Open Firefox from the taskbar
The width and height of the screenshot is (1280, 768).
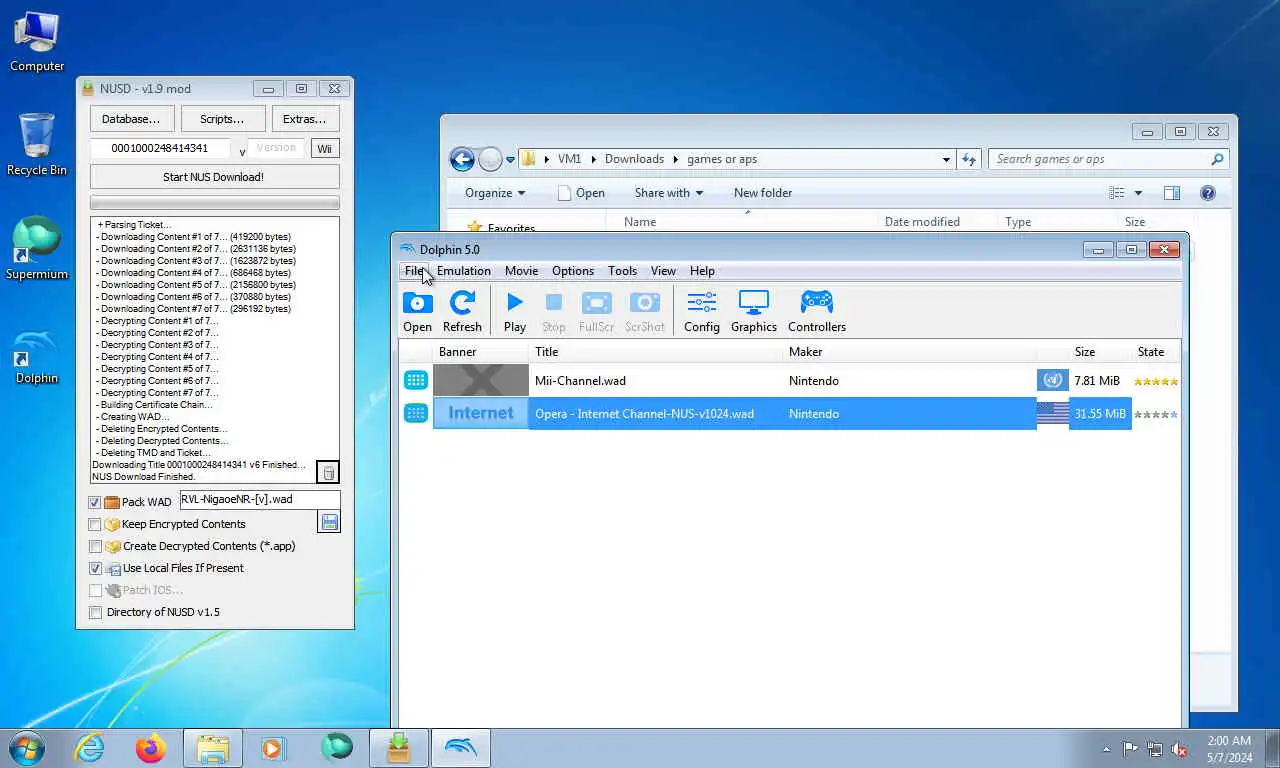pos(151,748)
